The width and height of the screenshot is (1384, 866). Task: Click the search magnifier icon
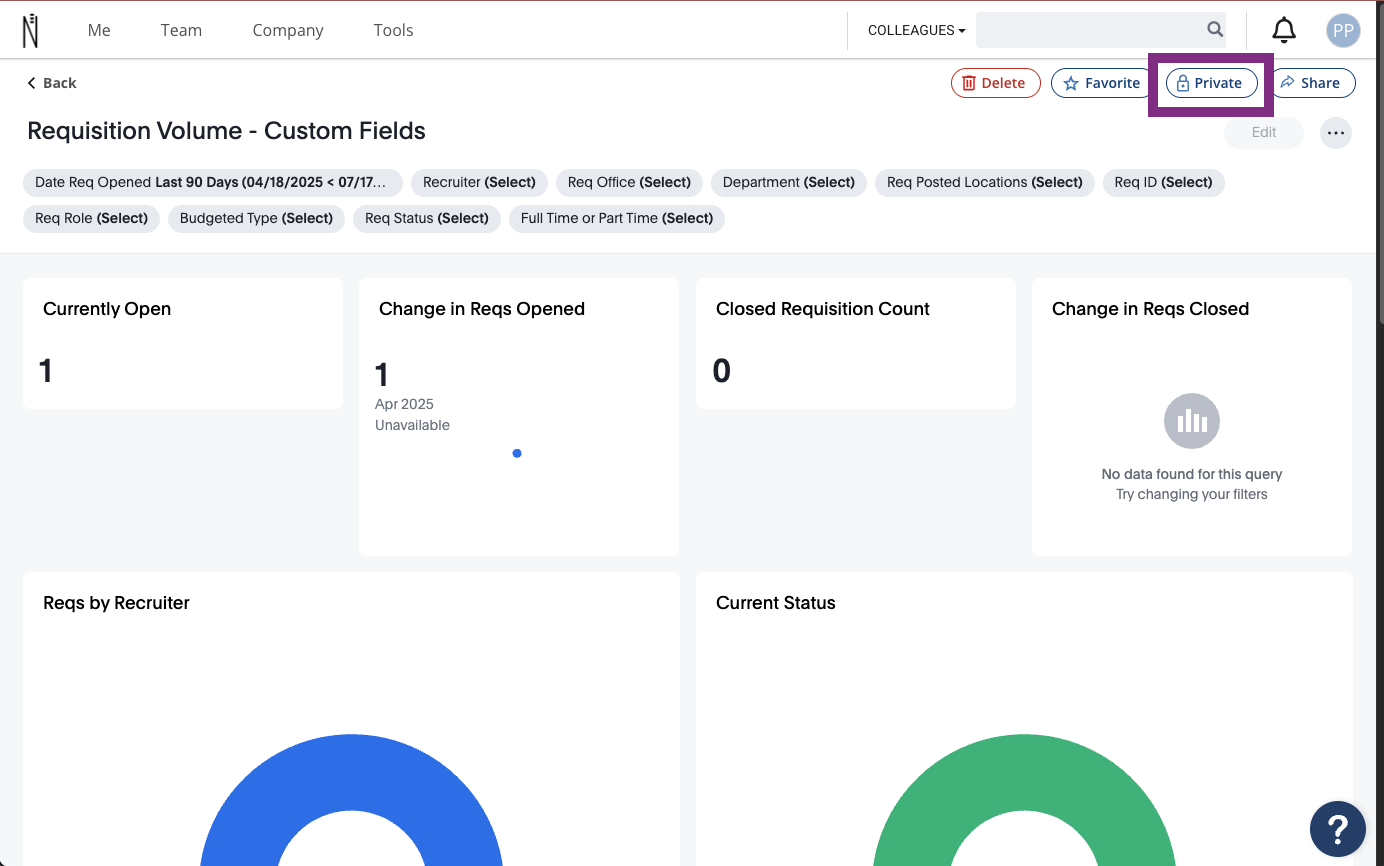point(1215,29)
